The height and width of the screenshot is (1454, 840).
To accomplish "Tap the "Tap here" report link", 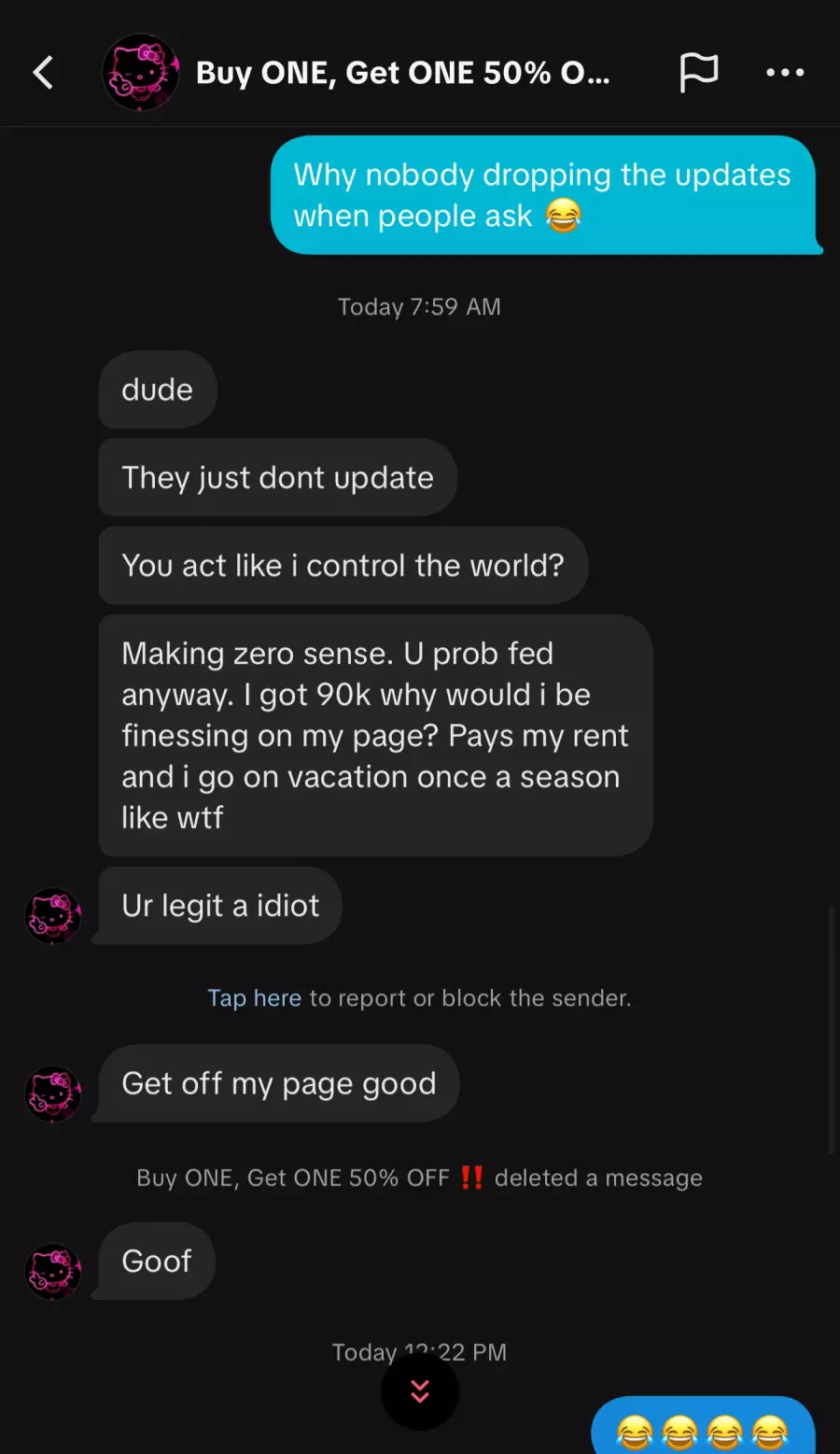I will tap(254, 998).
